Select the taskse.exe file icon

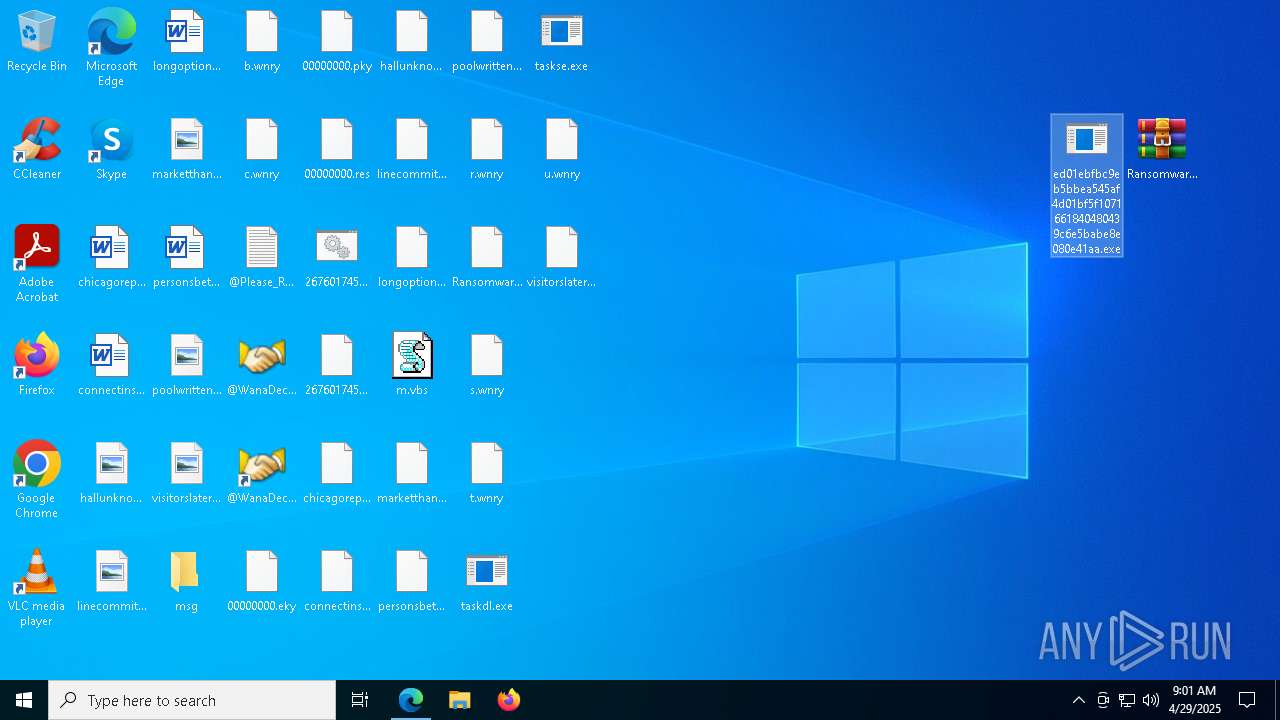tap(561, 42)
